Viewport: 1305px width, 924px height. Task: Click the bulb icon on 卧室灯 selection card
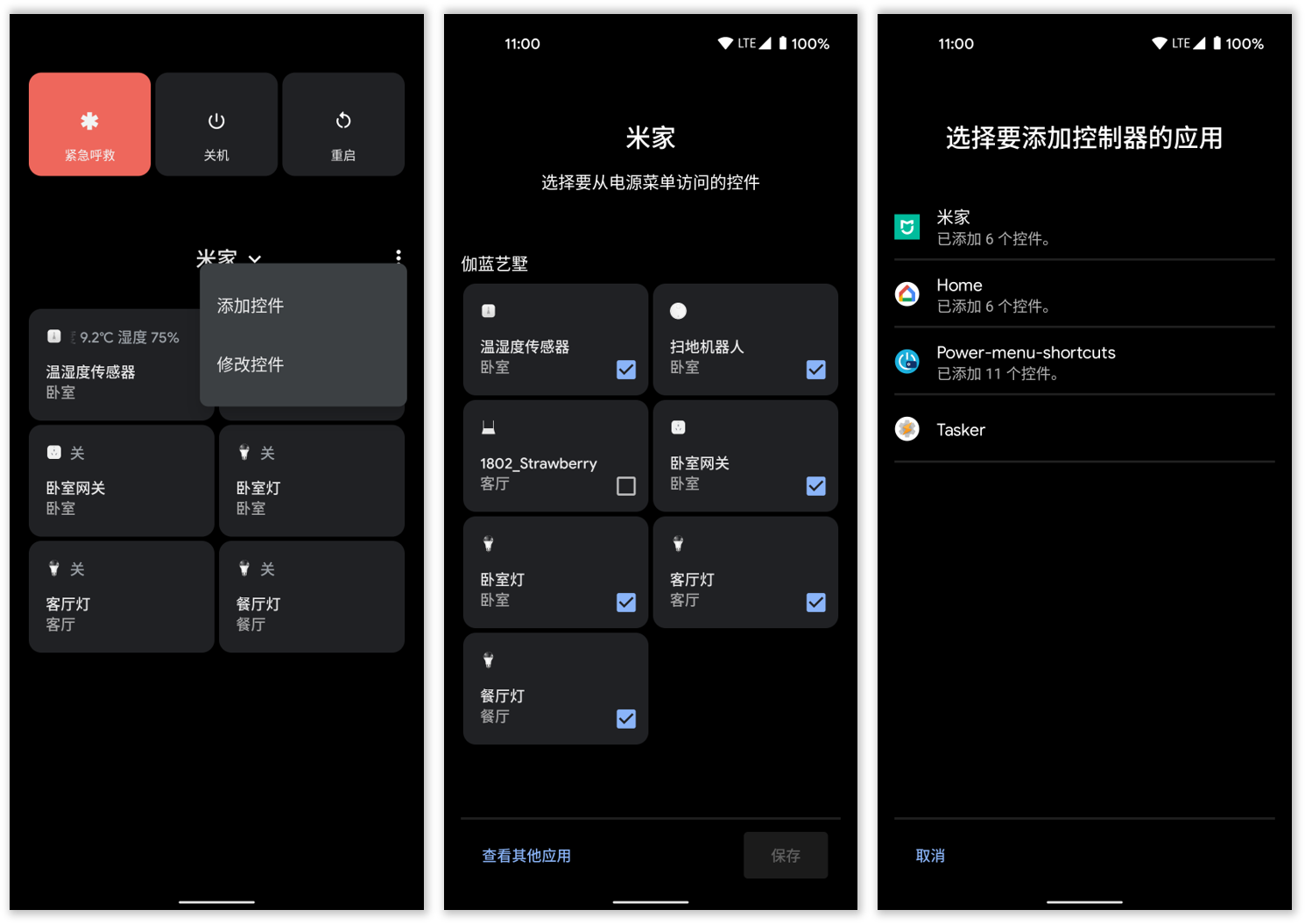click(489, 544)
